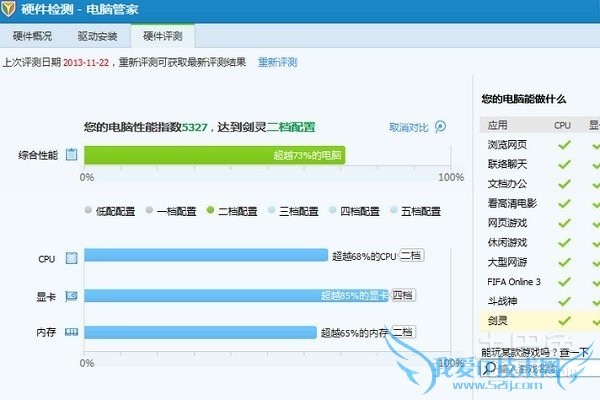Viewport: 600px width, 400px height.
Task: Click the 显卡 graphics card icon
Action: tap(72, 296)
